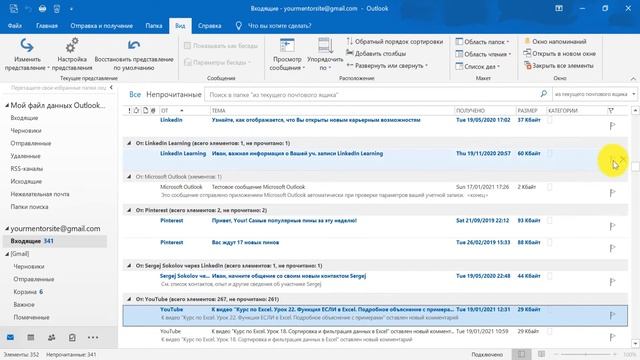Open Черновики under Outlook data file

click(26, 131)
